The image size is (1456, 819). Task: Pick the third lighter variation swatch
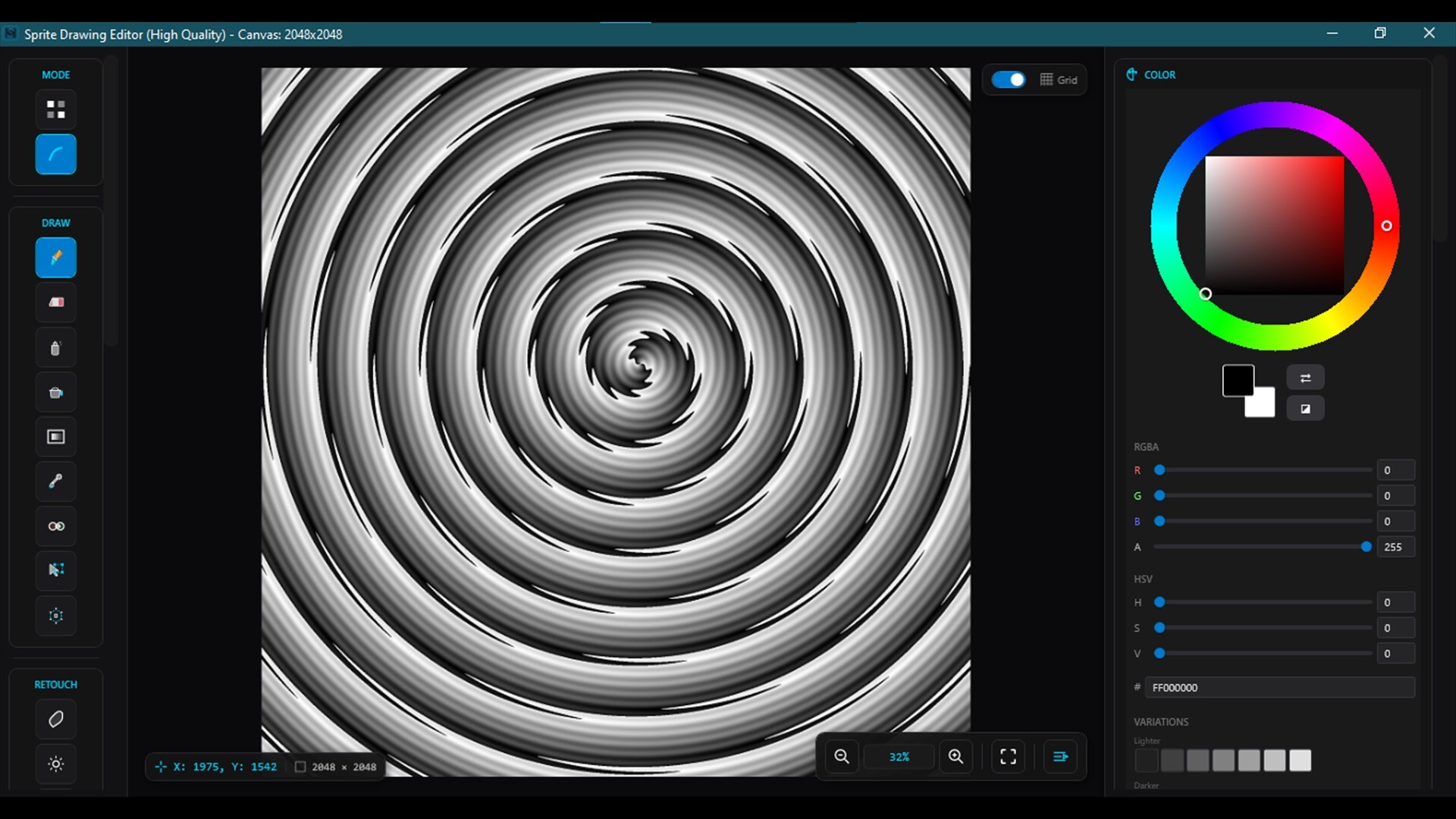coord(1198,761)
